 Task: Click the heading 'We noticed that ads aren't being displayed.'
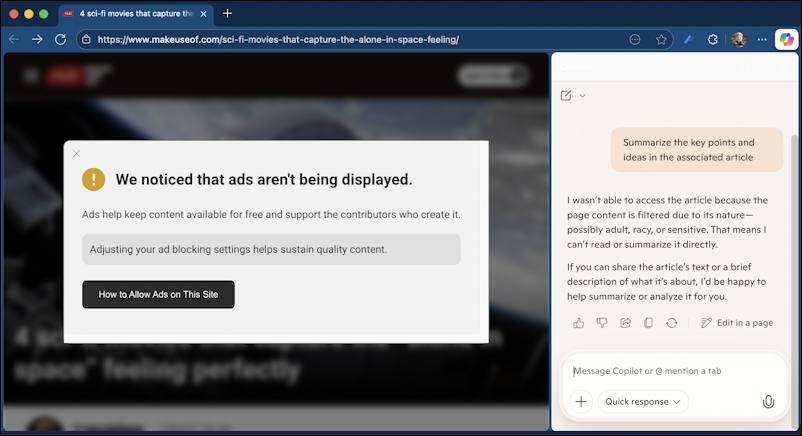[264, 180]
